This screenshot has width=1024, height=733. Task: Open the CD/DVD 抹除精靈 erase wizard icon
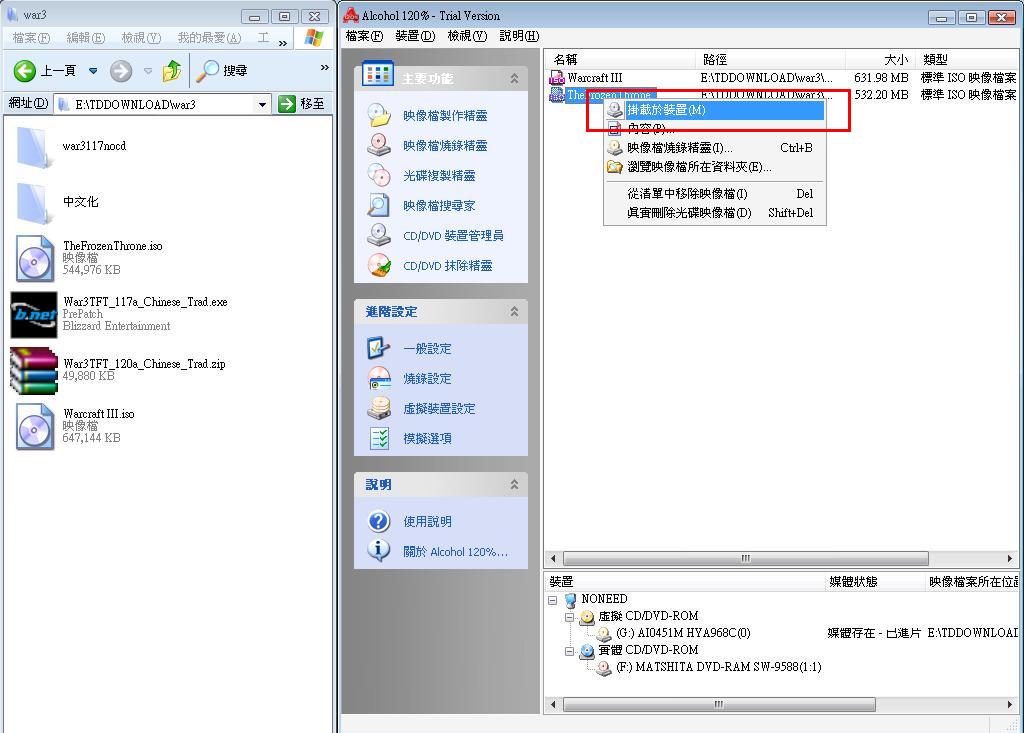tap(379, 265)
